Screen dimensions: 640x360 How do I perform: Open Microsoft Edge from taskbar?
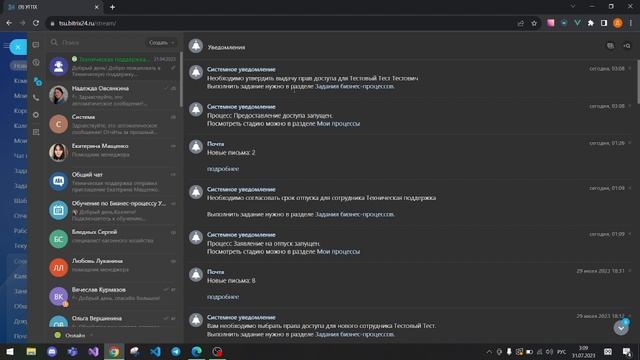point(197,351)
